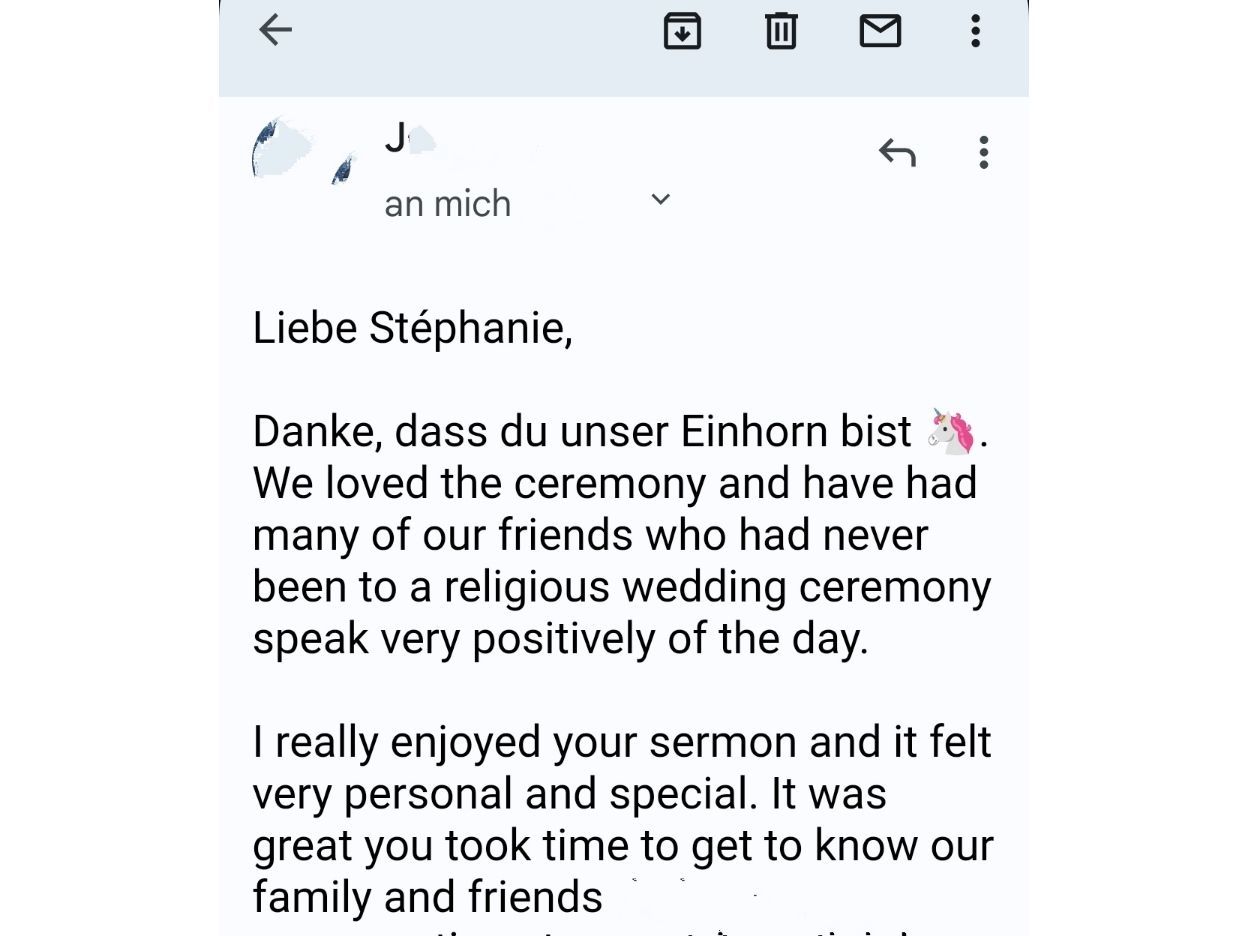Open the top toolbar overflow menu
This screenshot has height=936, width=1248.
(x=975, y=31)
